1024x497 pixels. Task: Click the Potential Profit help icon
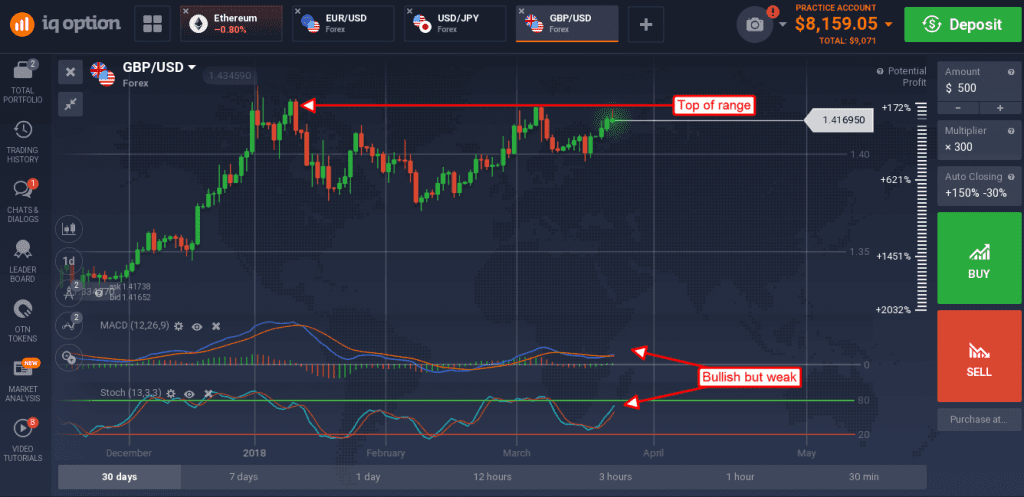click(880, 71)
